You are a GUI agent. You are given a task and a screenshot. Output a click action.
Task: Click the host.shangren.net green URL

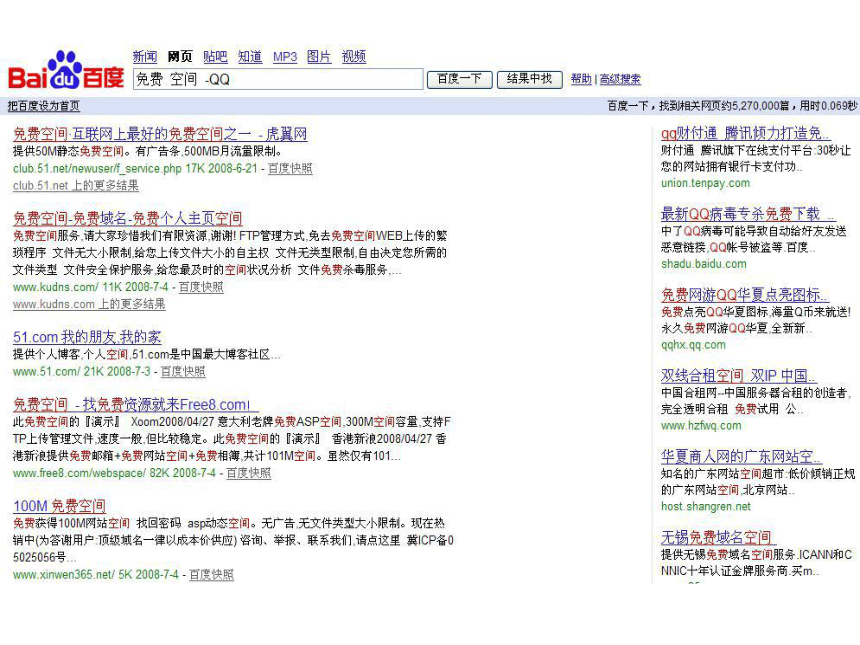click(x=706, y=506)
